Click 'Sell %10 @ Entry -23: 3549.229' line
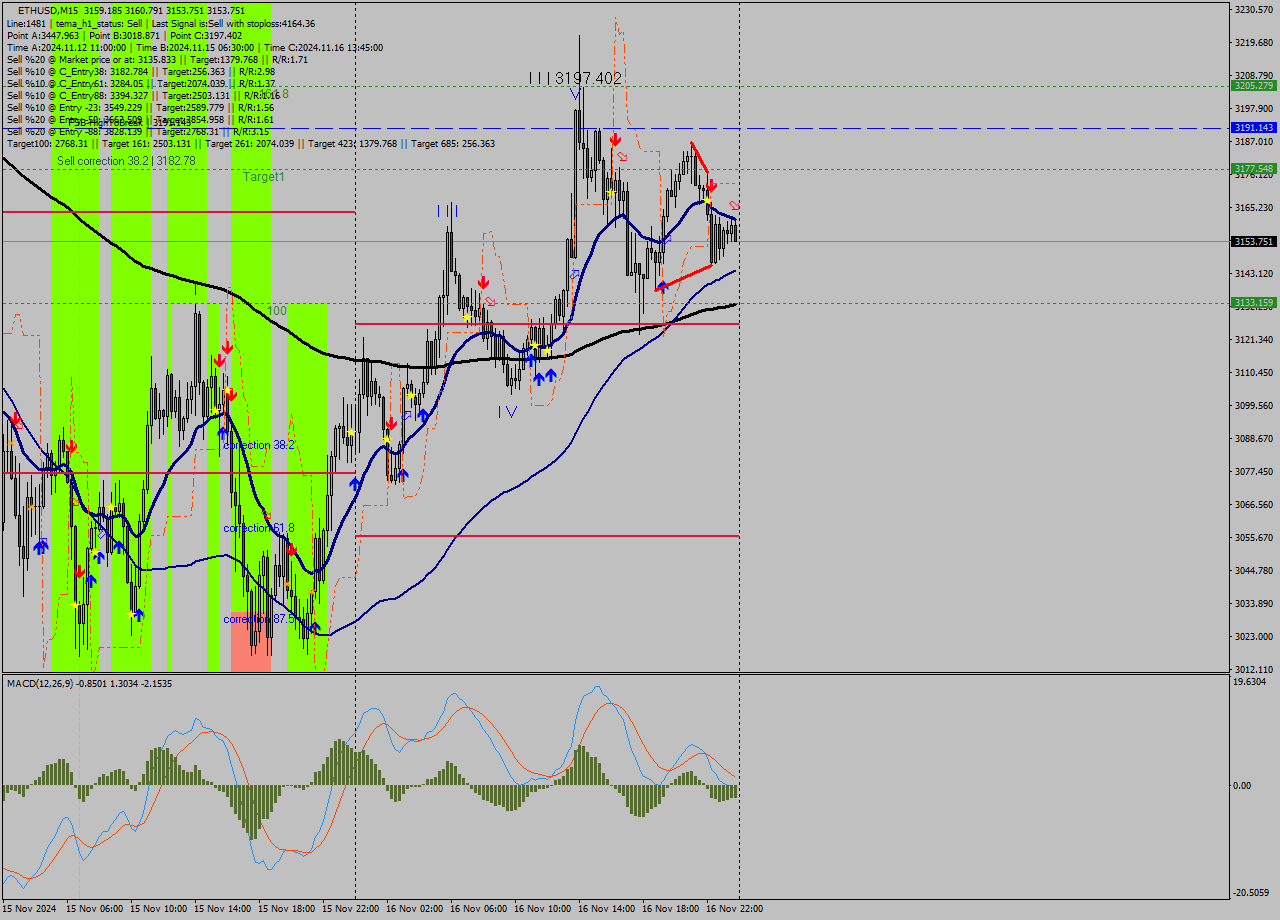 tap(140, 107)
